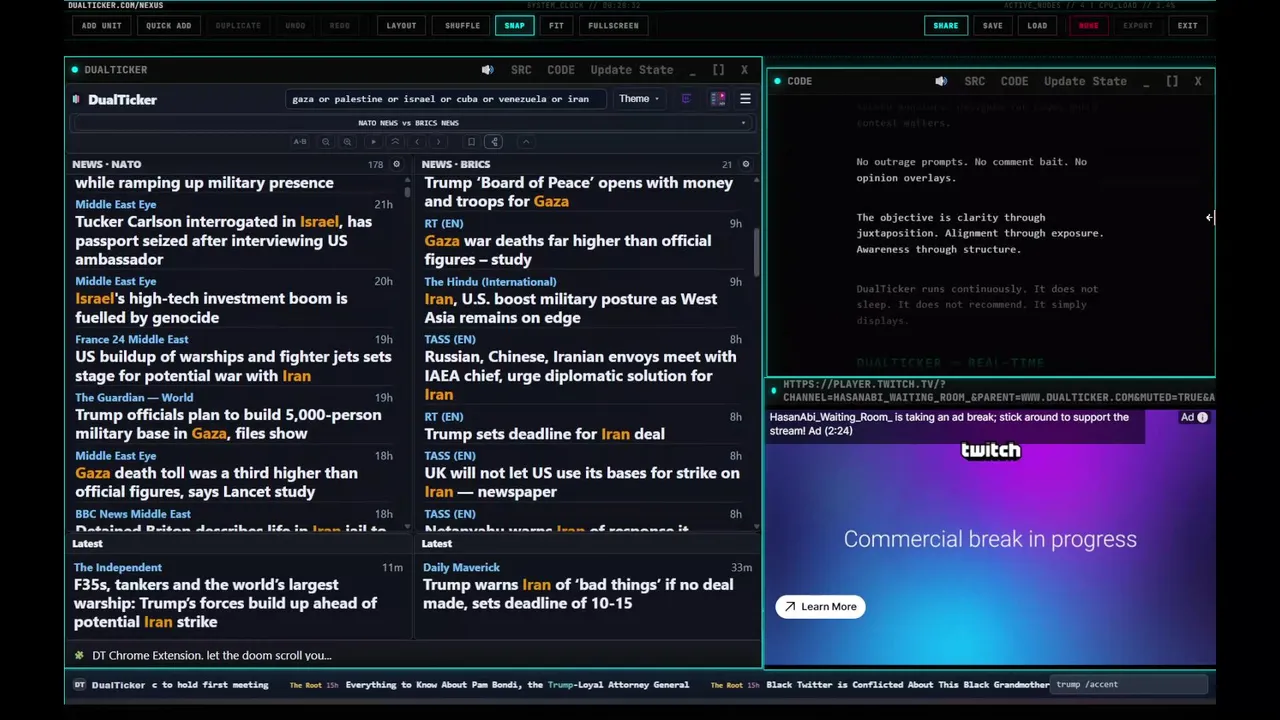Click the red NUKE button
This screenshot has width=1280, height=720.
(1088, 25)
